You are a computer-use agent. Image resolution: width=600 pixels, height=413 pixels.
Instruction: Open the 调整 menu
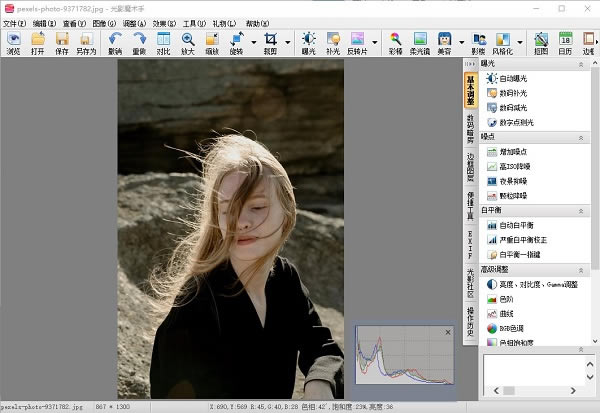pyautogui.click(x=134, y=24)
